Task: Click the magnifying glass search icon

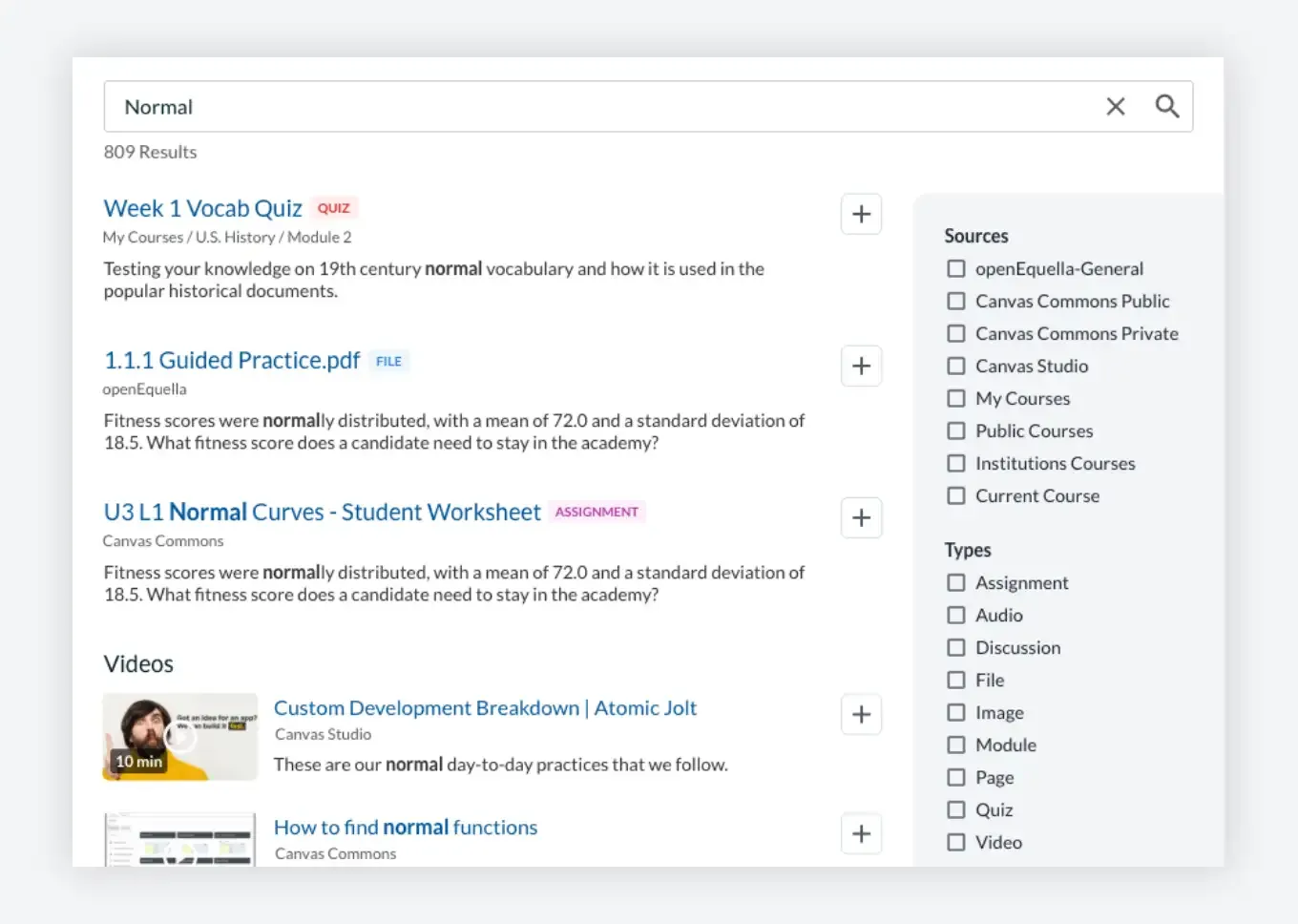Action: pos(1167,106)
